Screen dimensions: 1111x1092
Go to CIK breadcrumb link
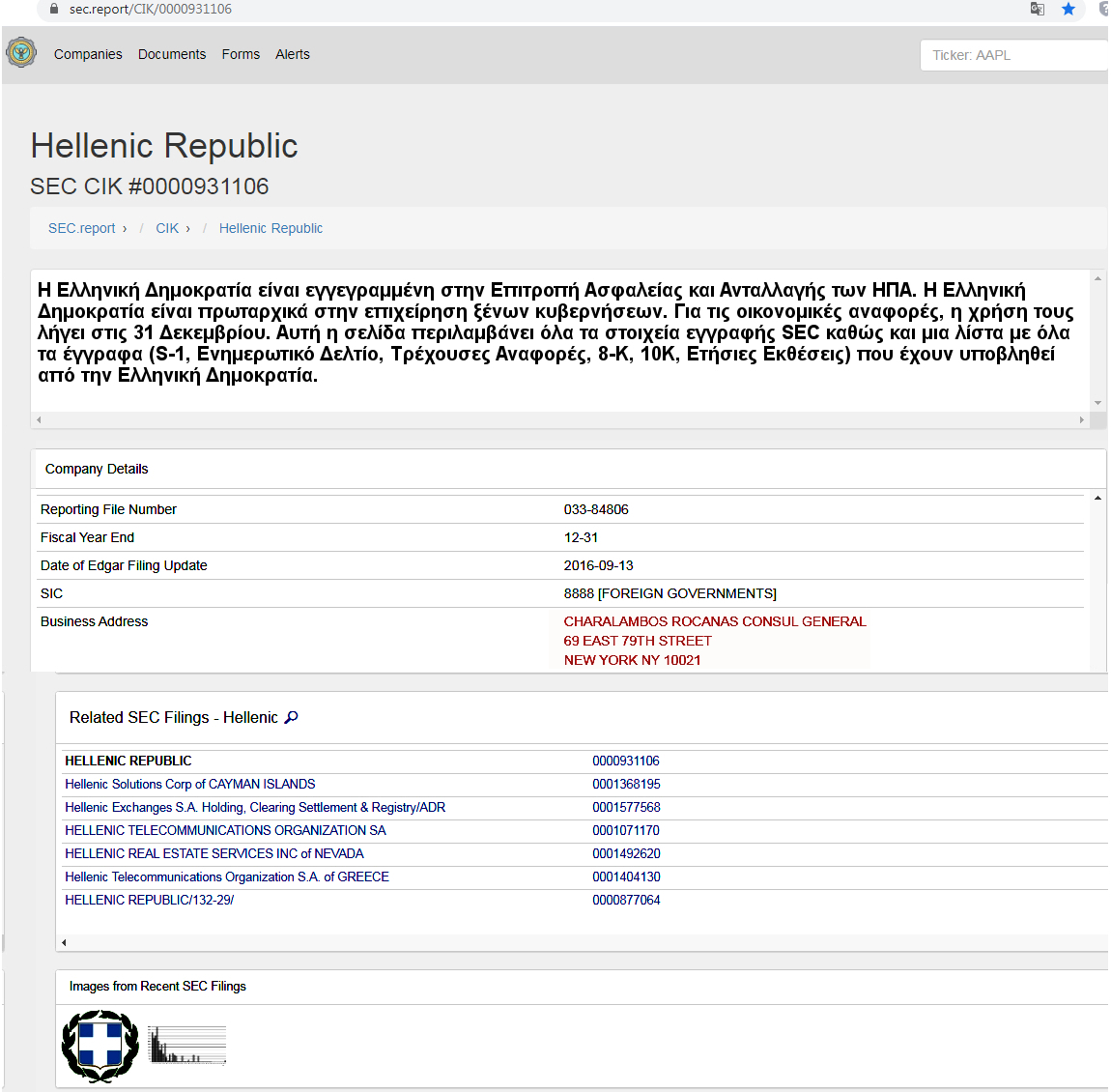[167, 228]
